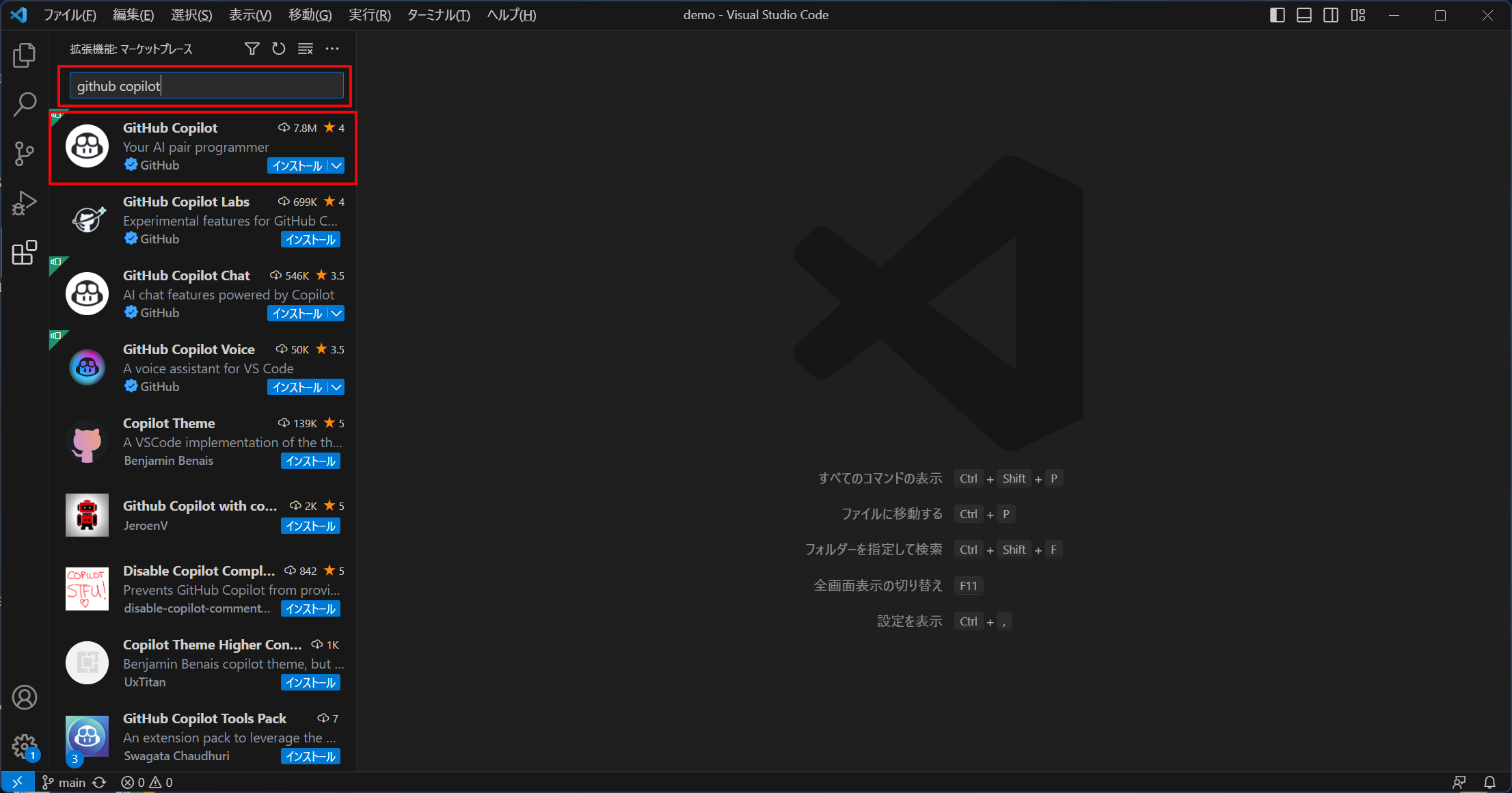Click the remote window icon in the status bar
Viewport: 1512px width, 793px height.
(x=18, y=782)
